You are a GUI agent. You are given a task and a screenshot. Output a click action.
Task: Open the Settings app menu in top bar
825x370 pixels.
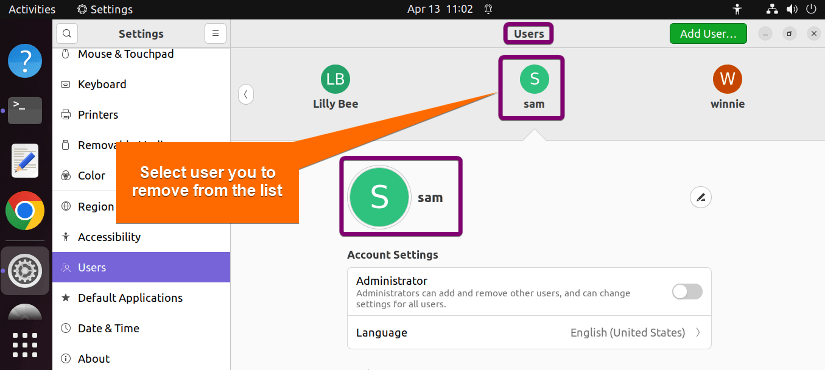coord(105,9)
